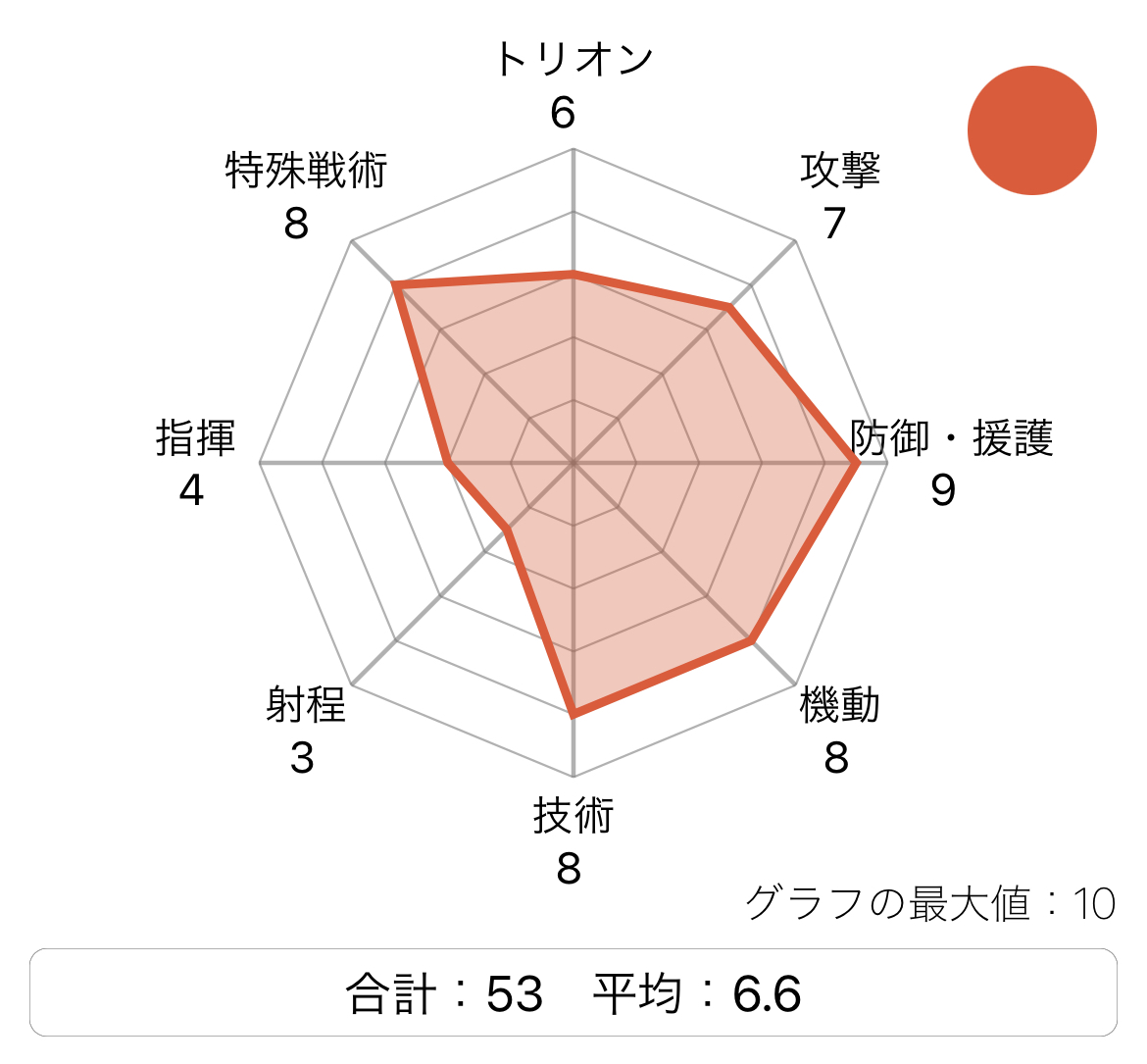1147x1064 pixels.
Task: Click the 防御・援護 data point vertex
Action: click(x=856, y=463)
